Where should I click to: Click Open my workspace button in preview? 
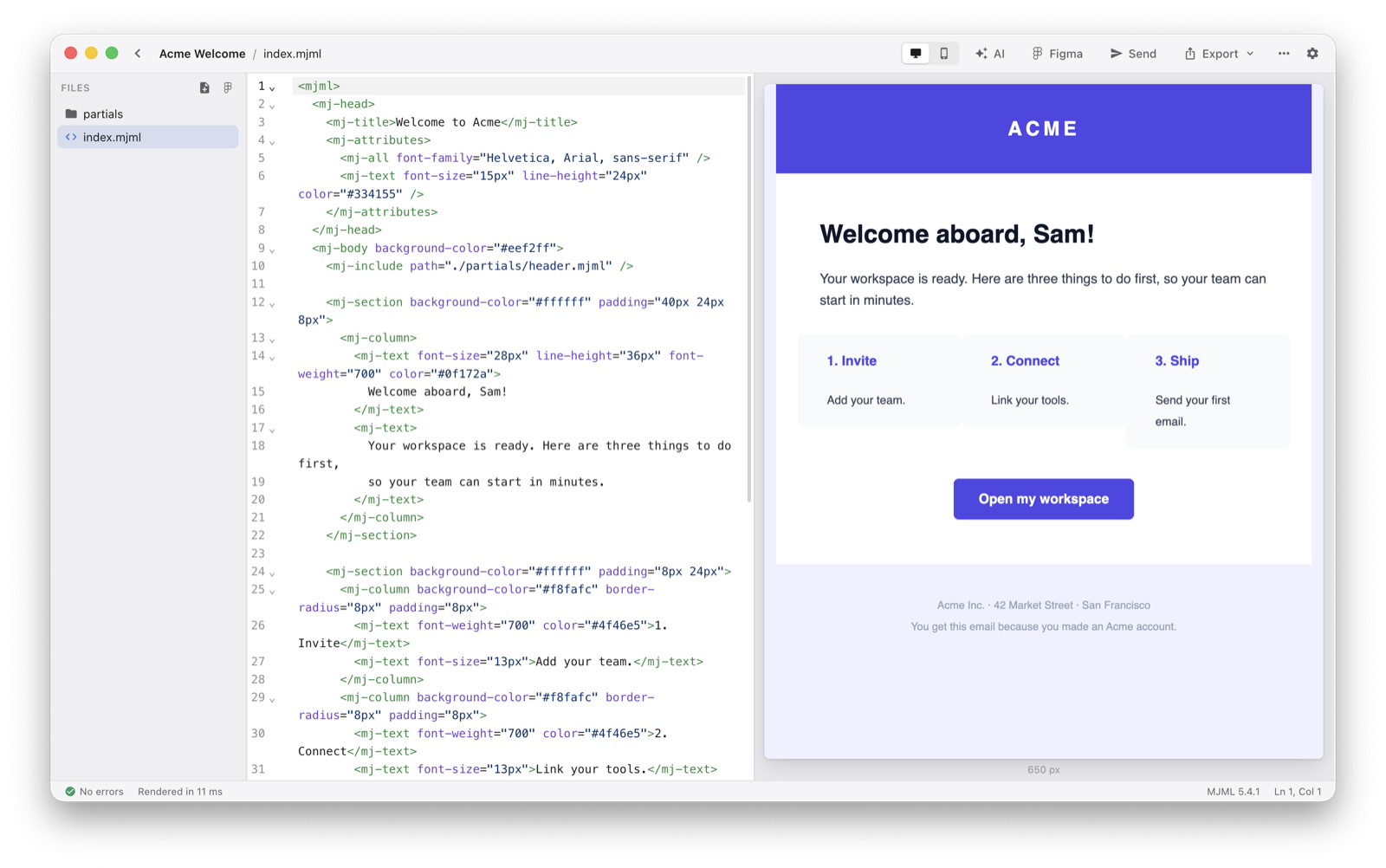pyautogui.click(x=1044, y=499)
